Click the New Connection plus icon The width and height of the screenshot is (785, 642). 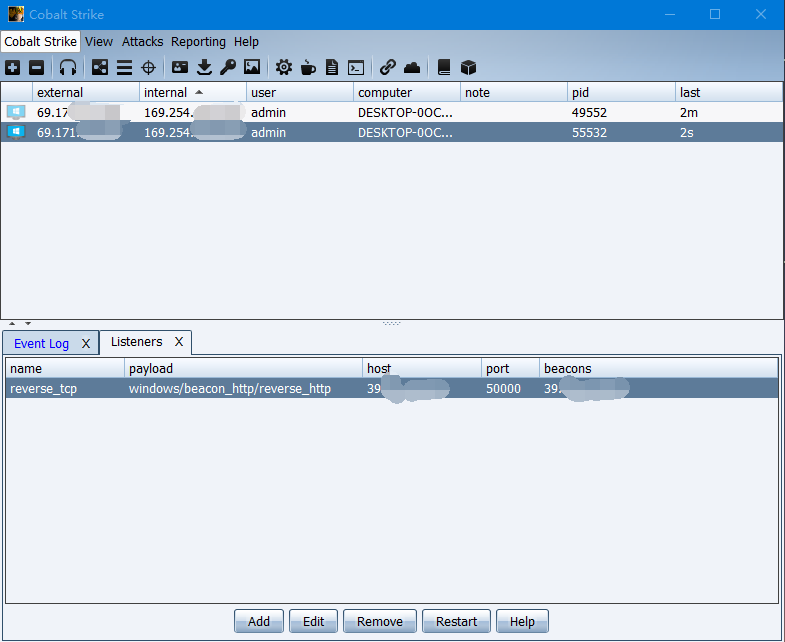point(13,67)
